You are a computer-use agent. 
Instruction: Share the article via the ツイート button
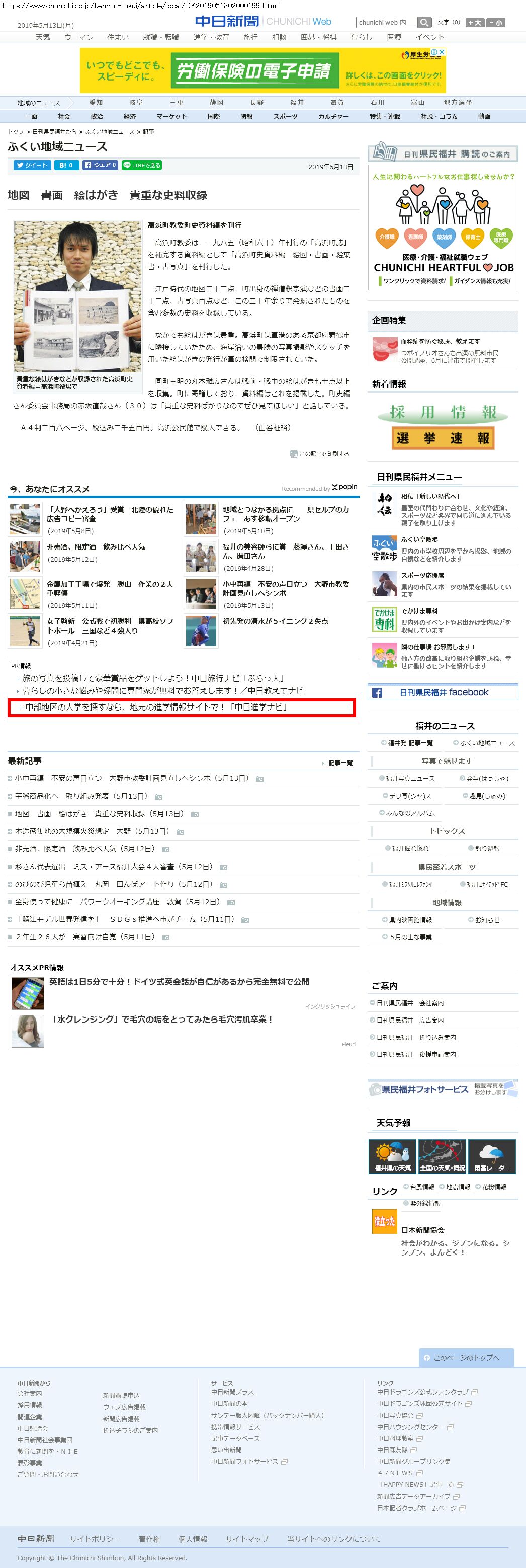tap(32, 165)
